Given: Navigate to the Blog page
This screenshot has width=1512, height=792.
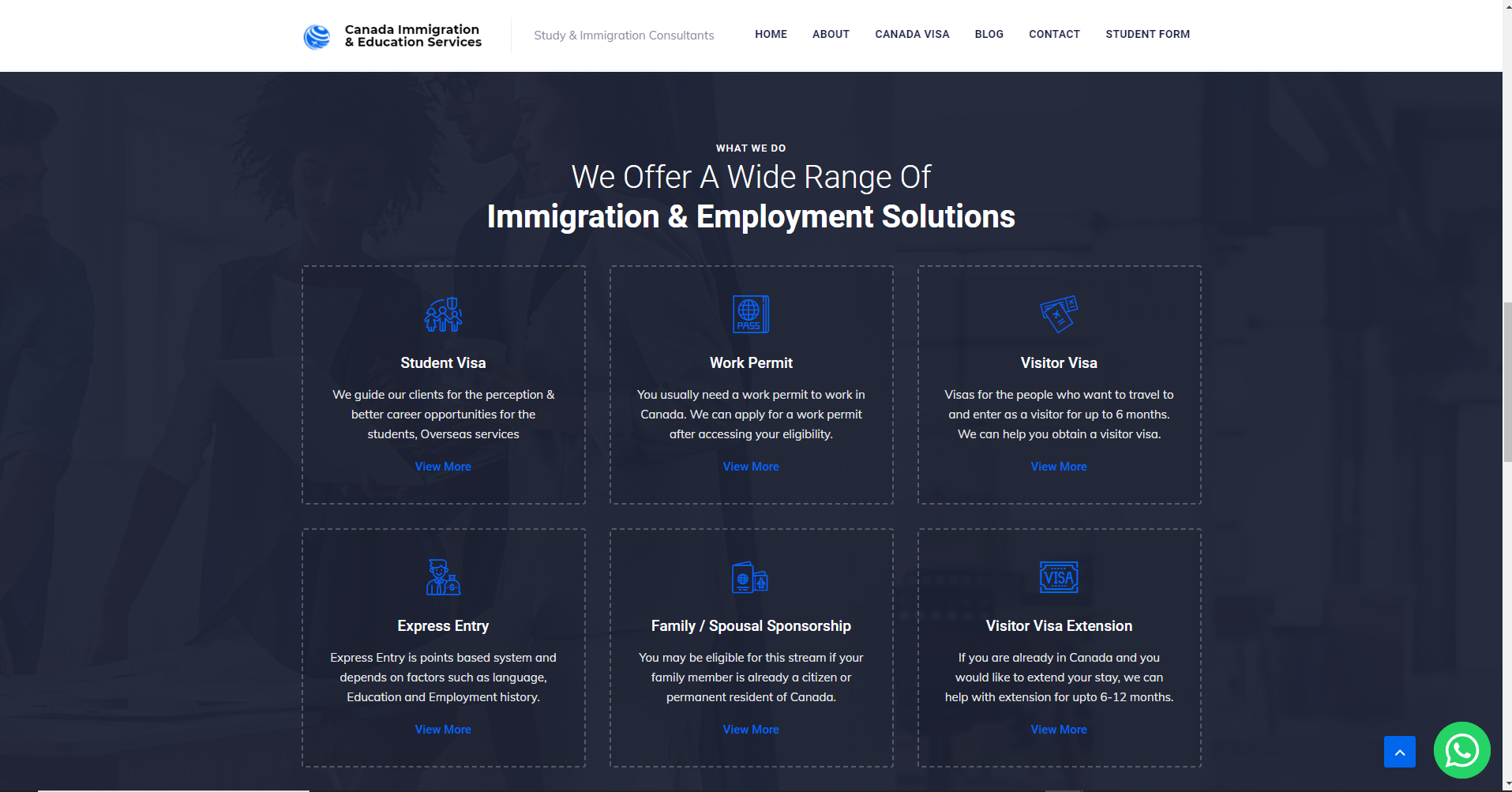Looking at the screenshot, I should pyautogui.click(x=989, y=34).
